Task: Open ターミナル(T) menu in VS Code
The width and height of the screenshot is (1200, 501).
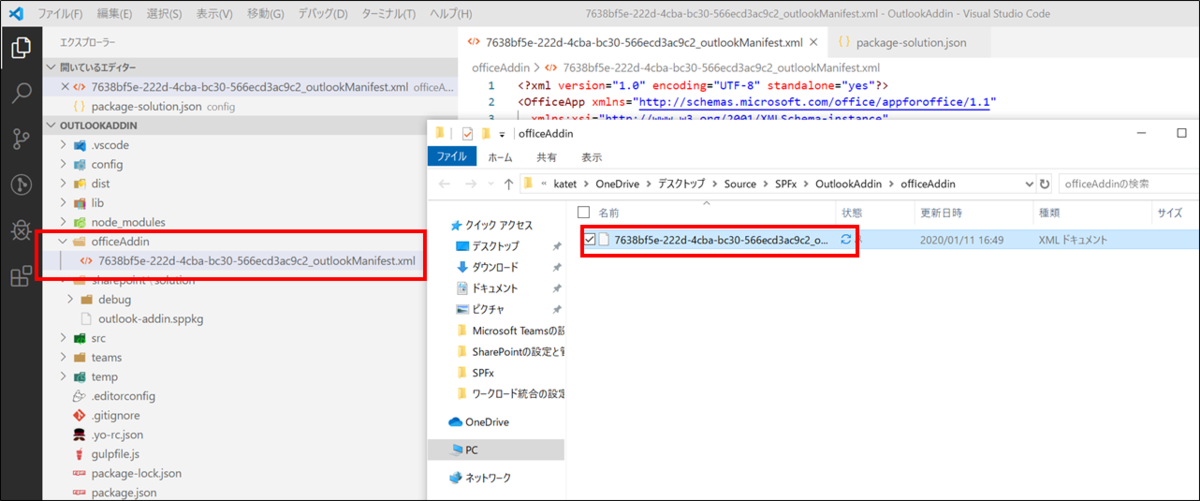Action: coord(389,15)
